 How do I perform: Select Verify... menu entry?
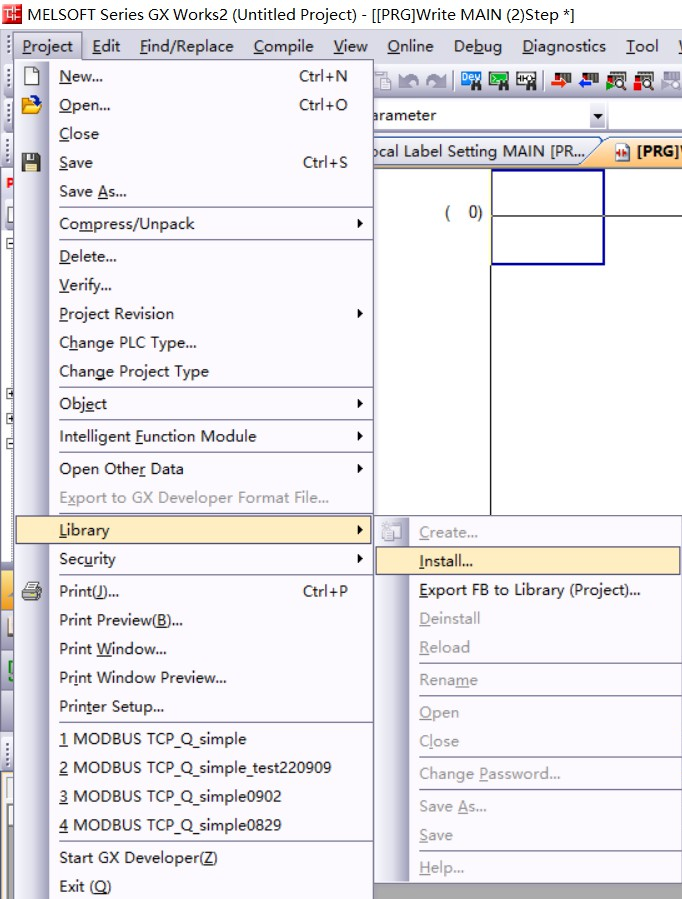(x=194, y=284)
